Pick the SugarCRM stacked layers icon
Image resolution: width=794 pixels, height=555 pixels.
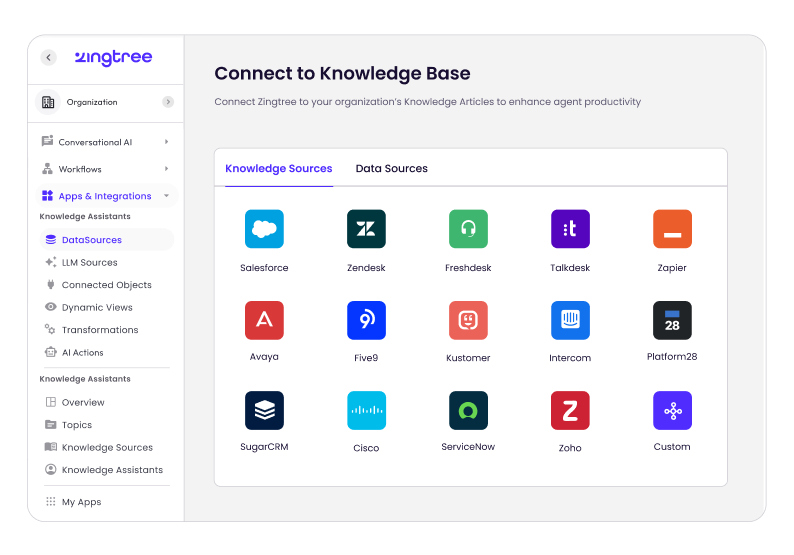click(264, 410)
